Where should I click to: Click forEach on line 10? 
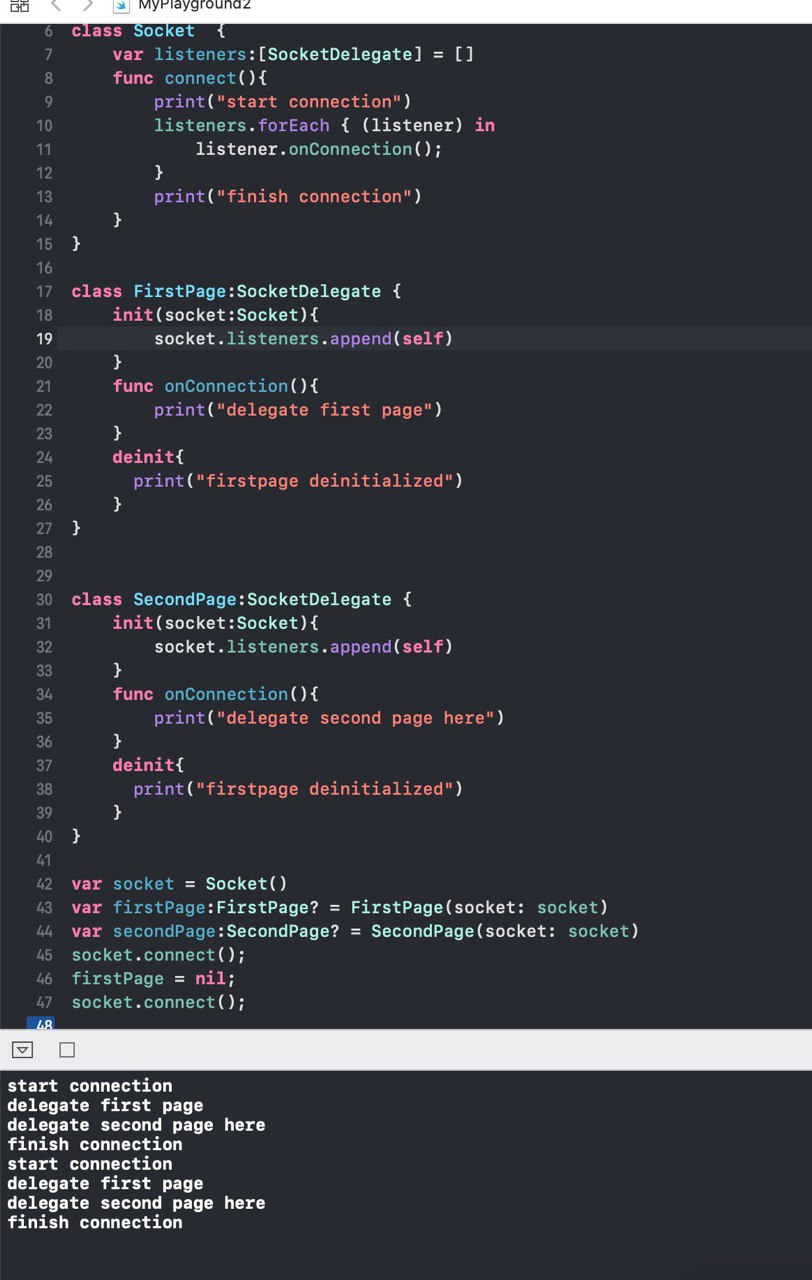(x=294, y=125)
